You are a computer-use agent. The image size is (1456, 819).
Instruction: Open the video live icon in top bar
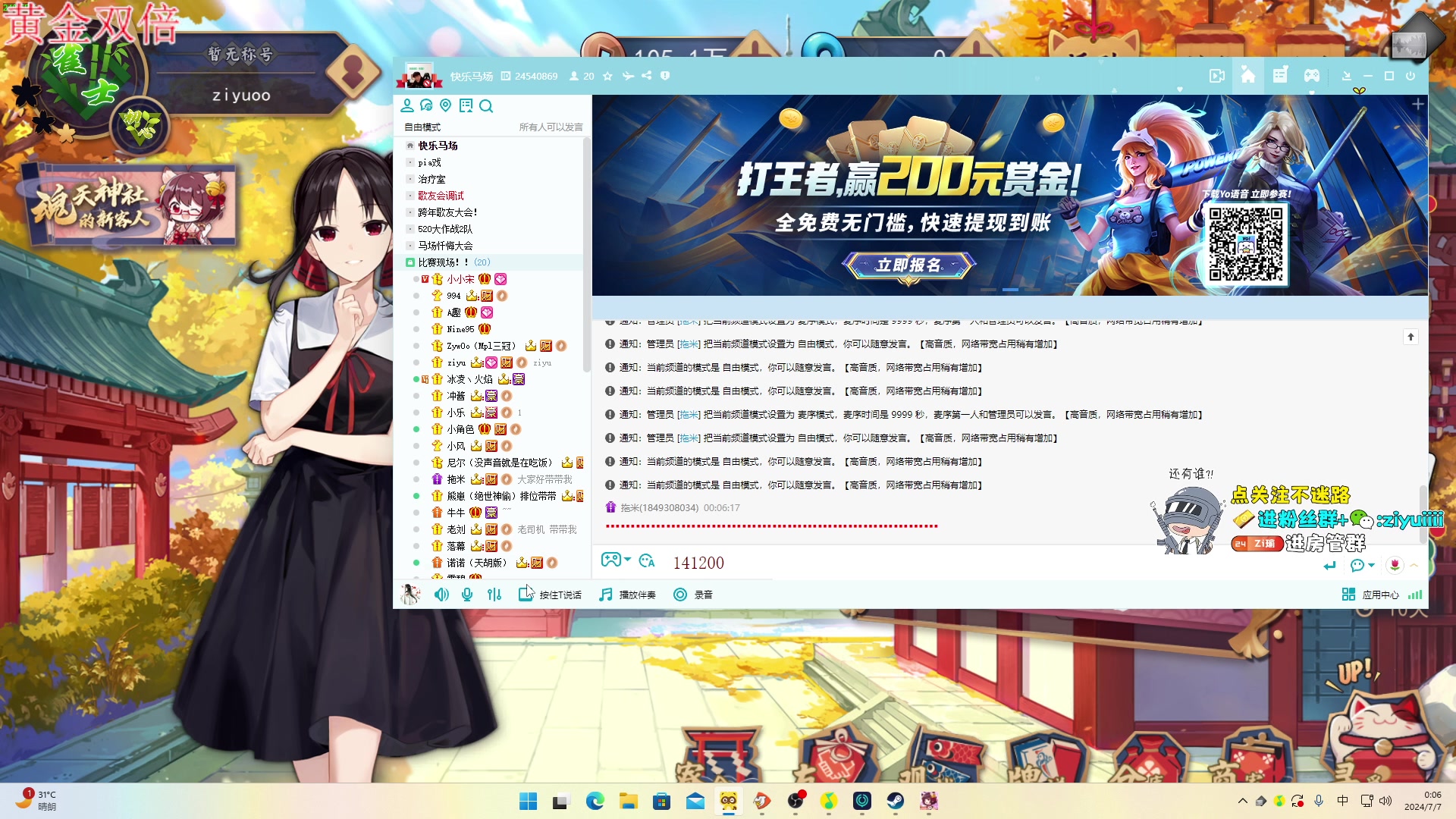[x=1217, y=76]
